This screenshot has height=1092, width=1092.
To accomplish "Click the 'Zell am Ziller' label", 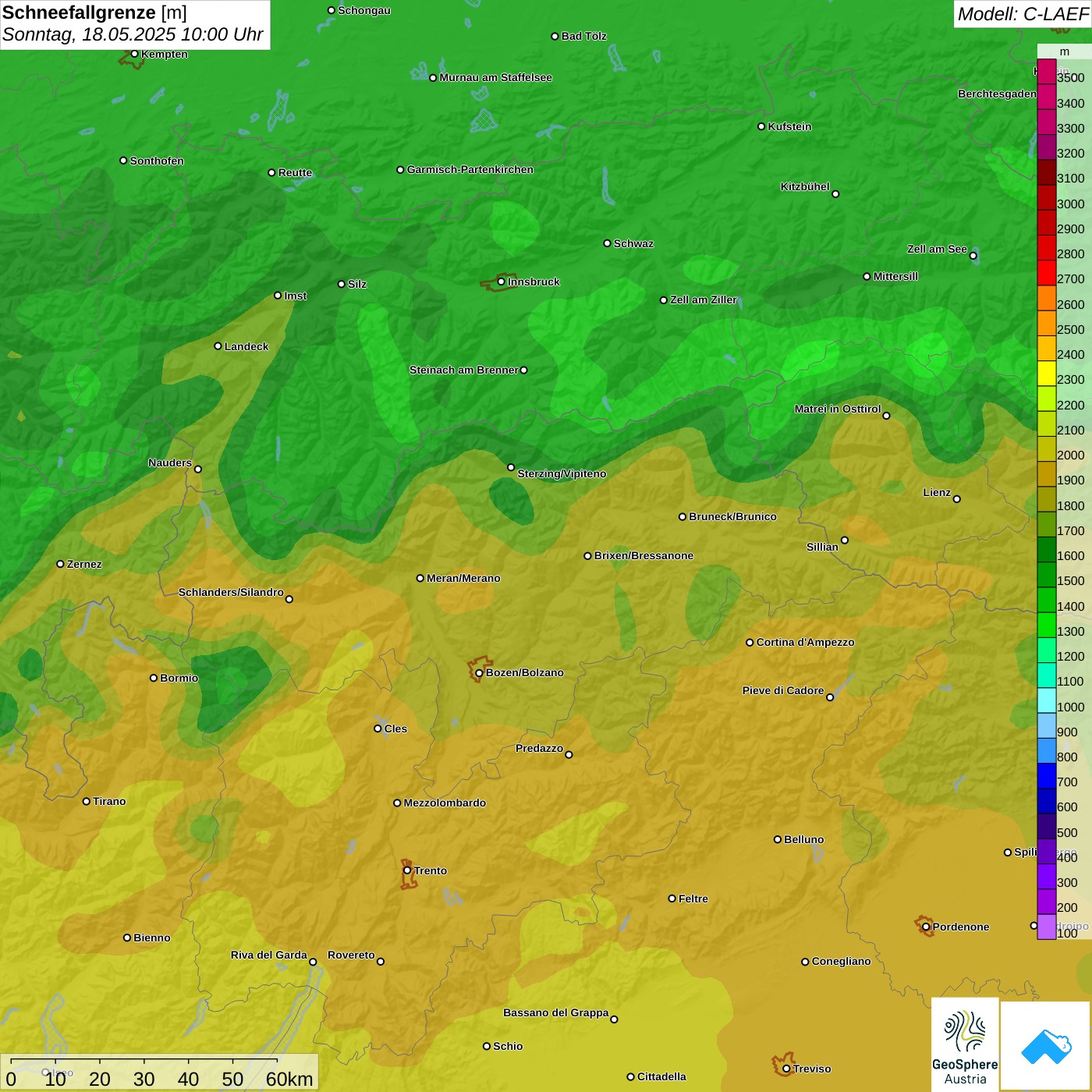I will pyautogui.click(x=704, y=300).
